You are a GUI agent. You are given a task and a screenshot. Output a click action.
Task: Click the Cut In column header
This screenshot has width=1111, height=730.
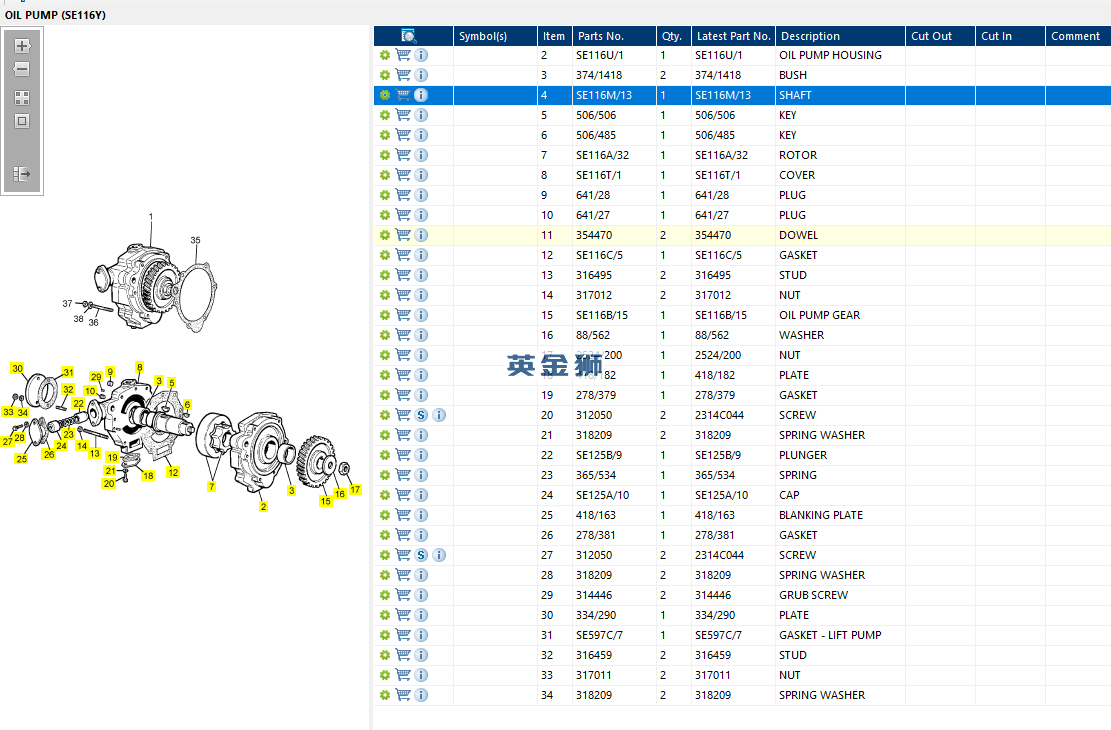[x=1010, y=36]
